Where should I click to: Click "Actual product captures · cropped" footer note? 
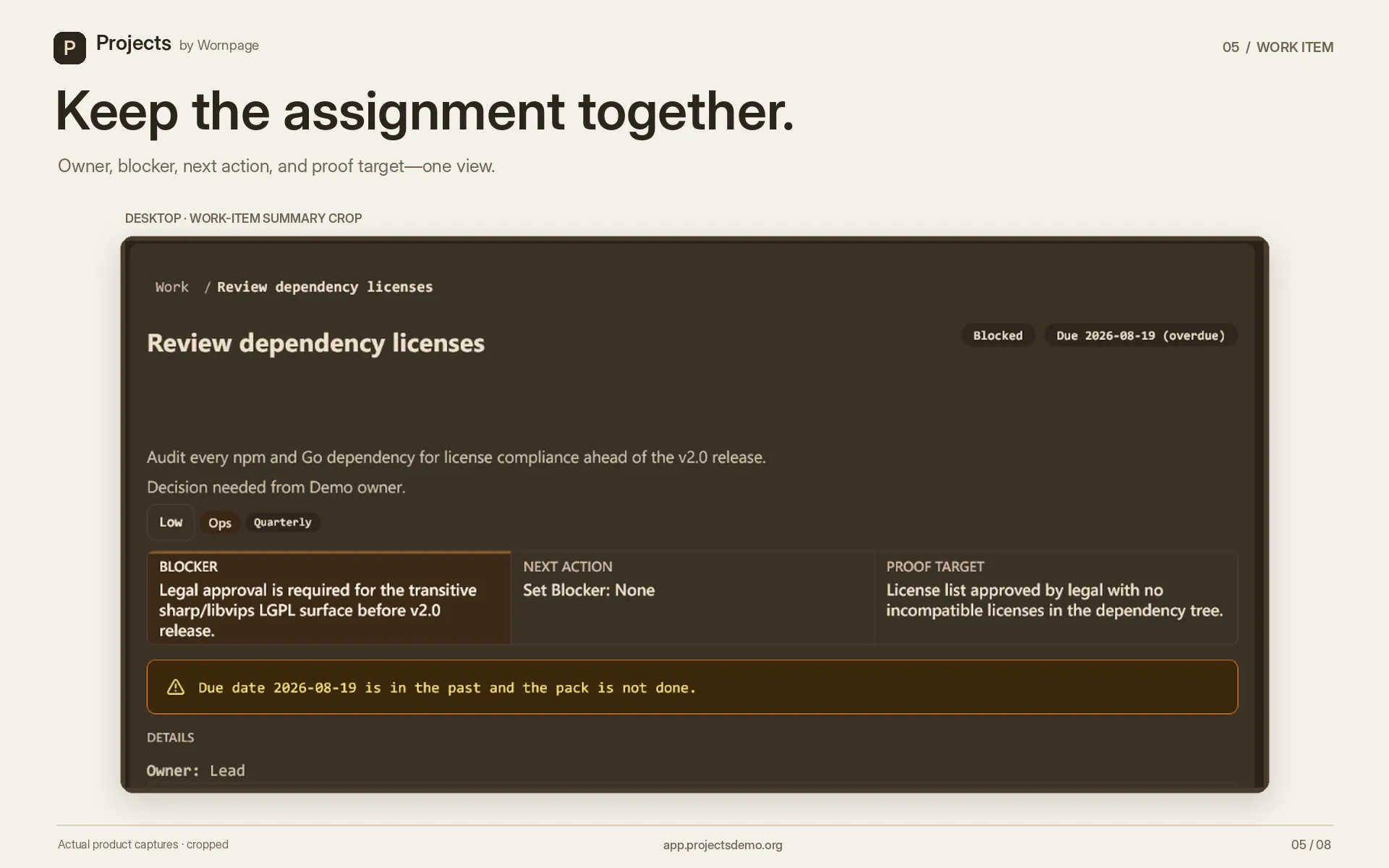(143, 845)
